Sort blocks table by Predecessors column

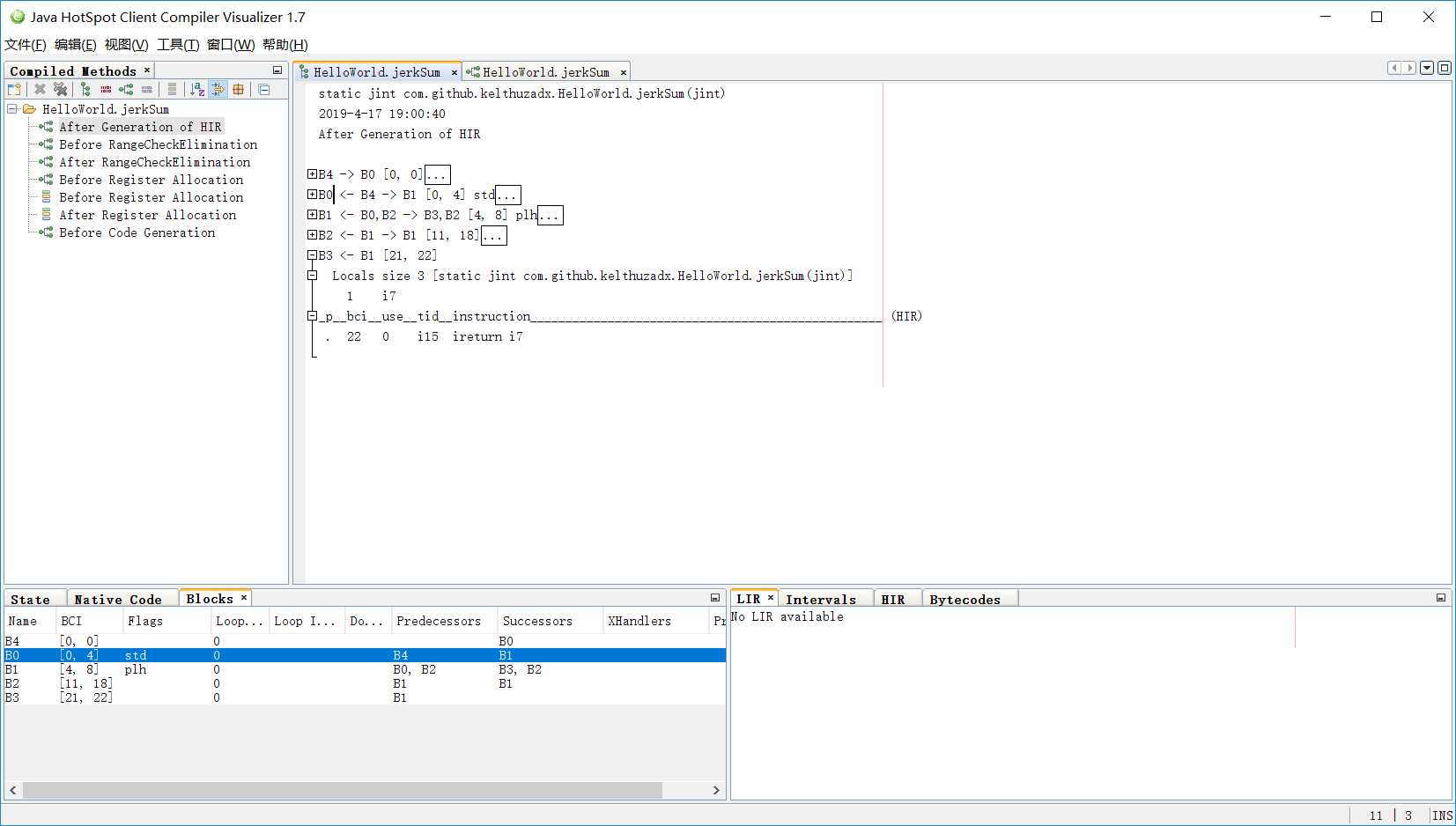445,621
